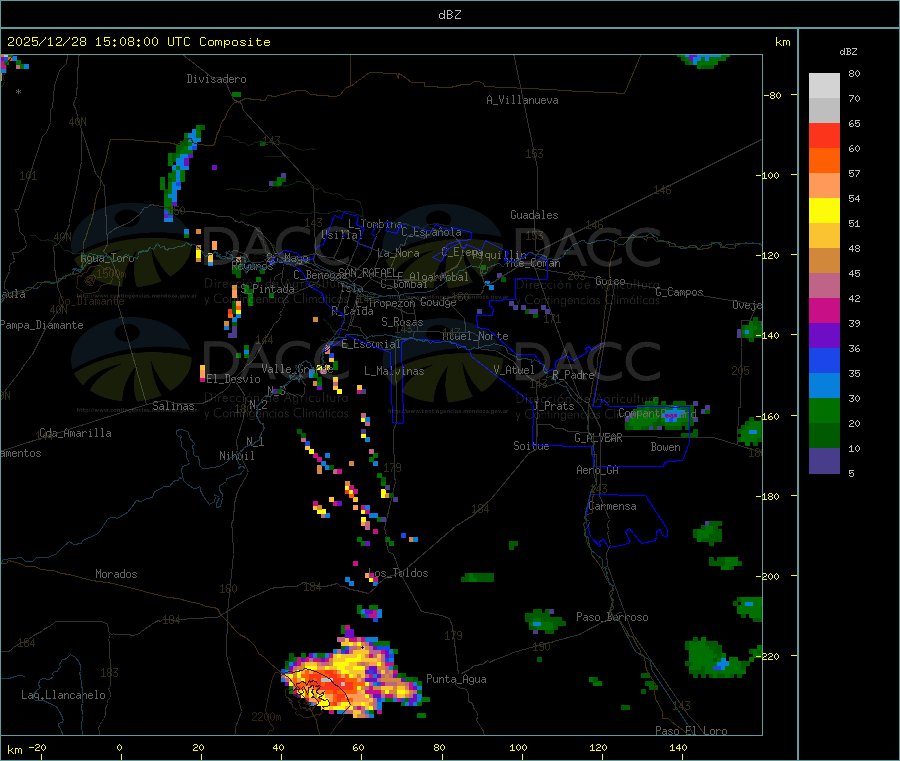Select the magenta 39-42 dBZ legend swatch
The width and height of the screenshot is (900, 761).
(x=824, y=310)
